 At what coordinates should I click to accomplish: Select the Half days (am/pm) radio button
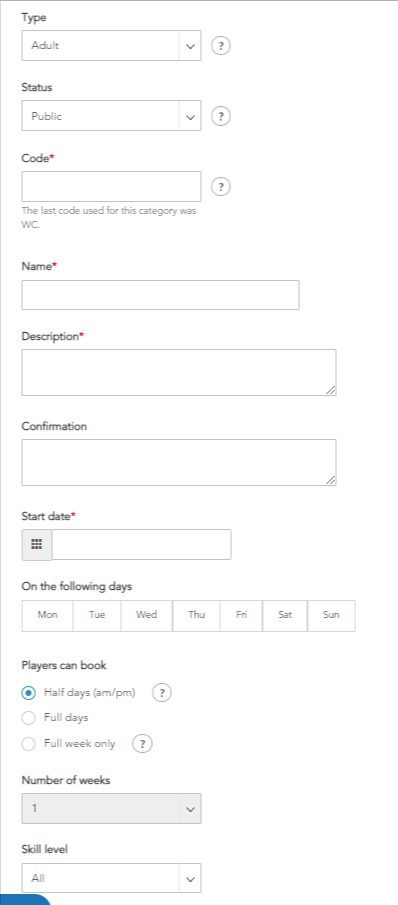tap(29, 693)
